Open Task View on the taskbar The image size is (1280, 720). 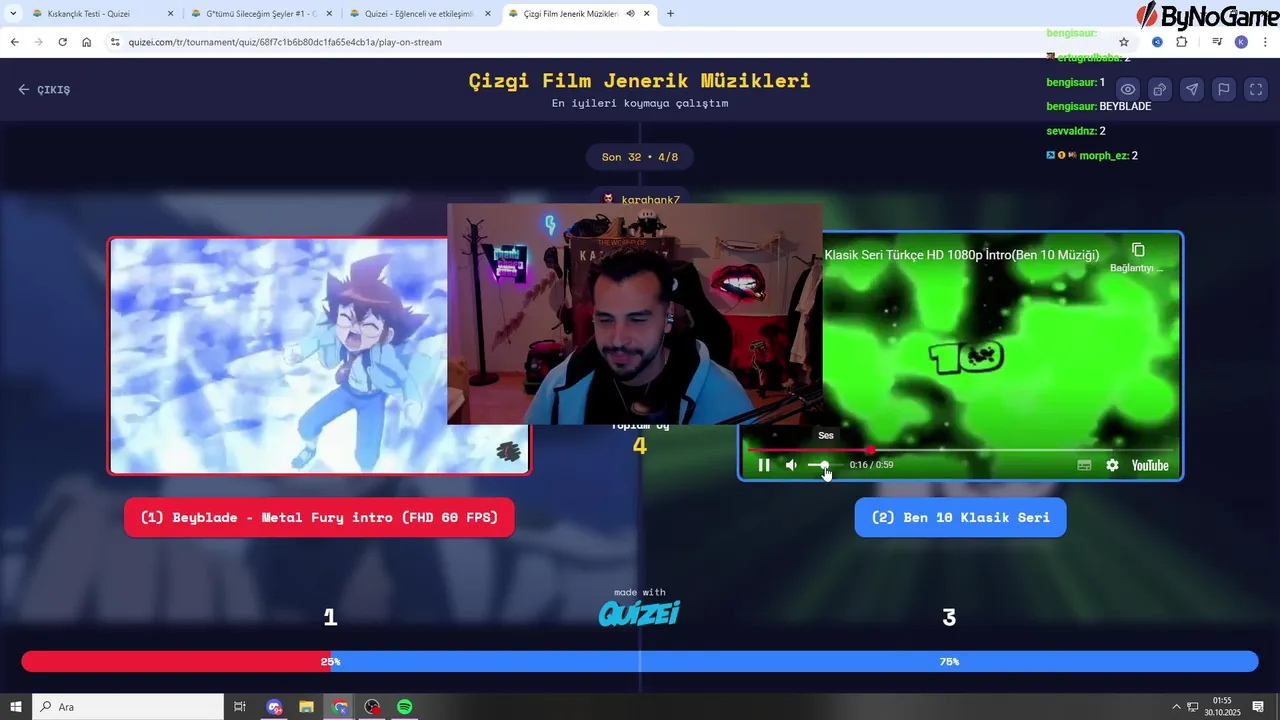coord(240,707)
